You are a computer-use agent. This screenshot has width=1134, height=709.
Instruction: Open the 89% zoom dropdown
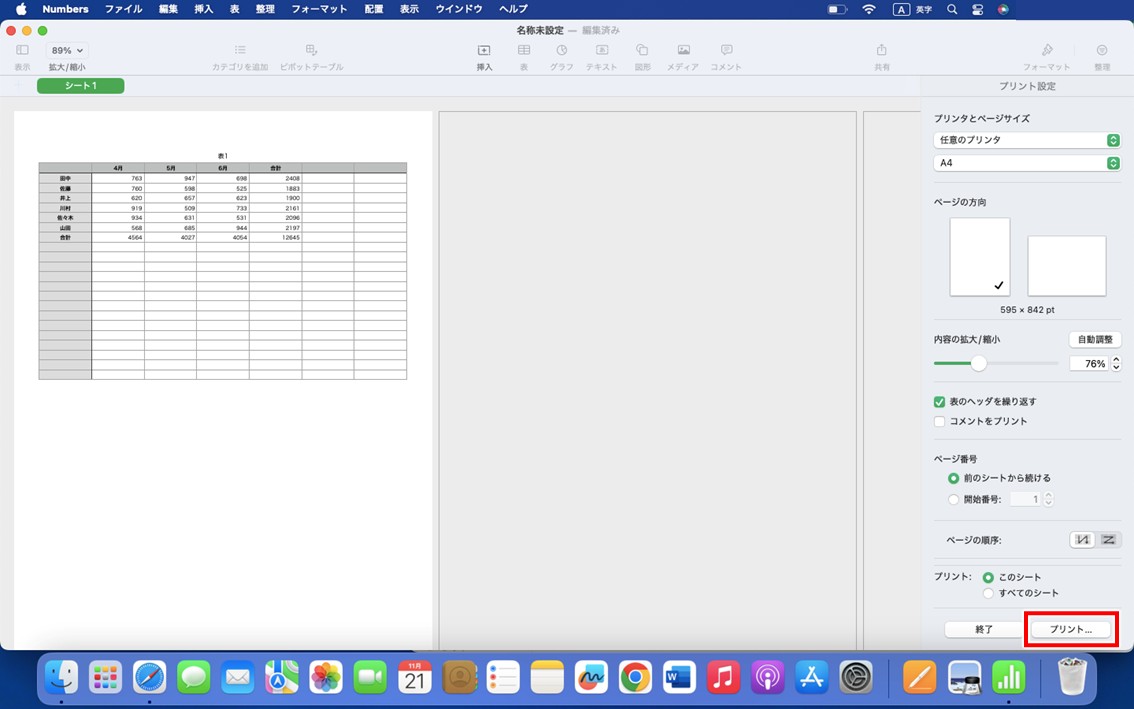click(63, 49)
